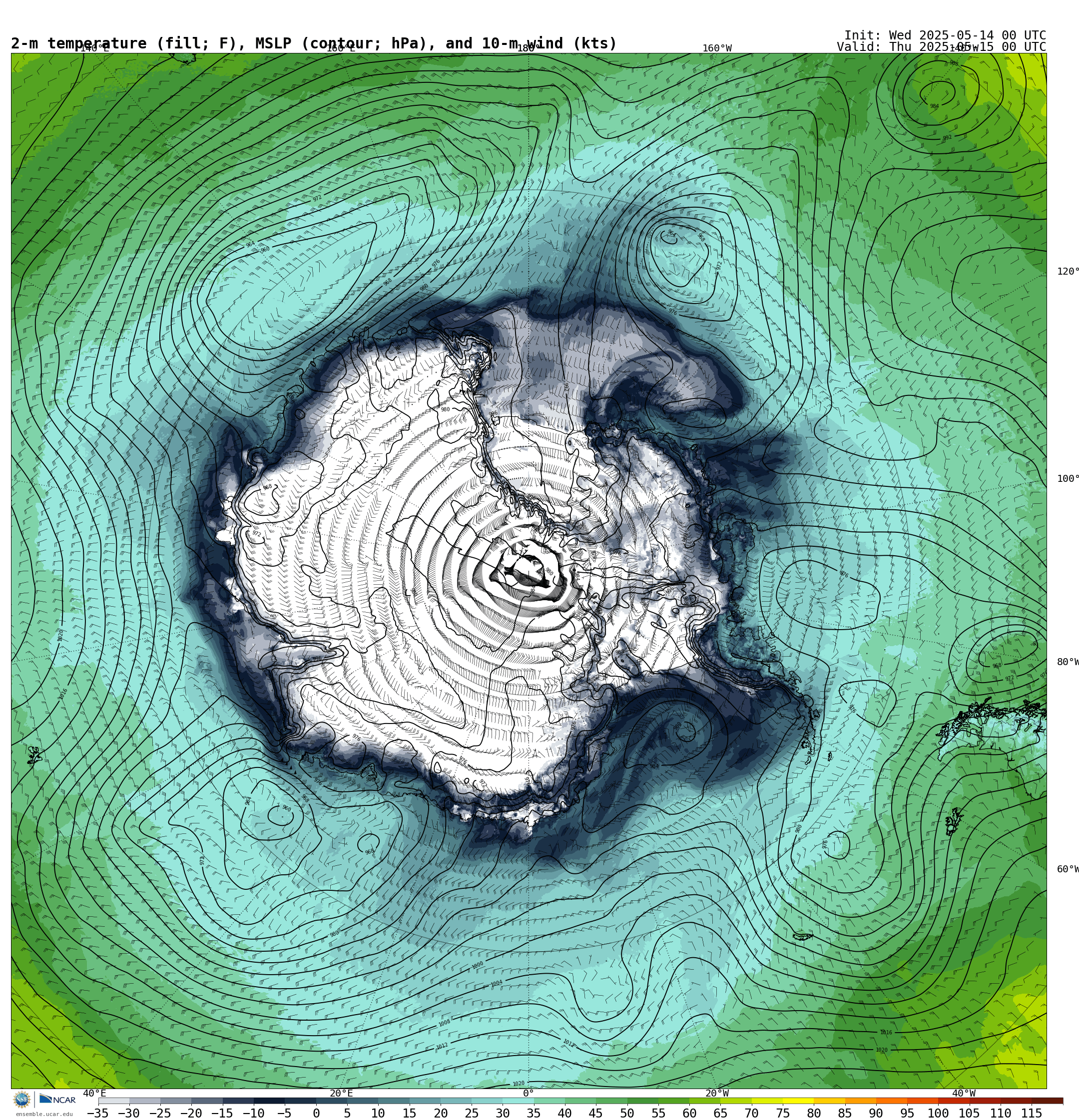The height and width of the screenshot is (1120, 1079).
Task: Click the 80°W longitude label on right edge
Action: [1068, 662]
